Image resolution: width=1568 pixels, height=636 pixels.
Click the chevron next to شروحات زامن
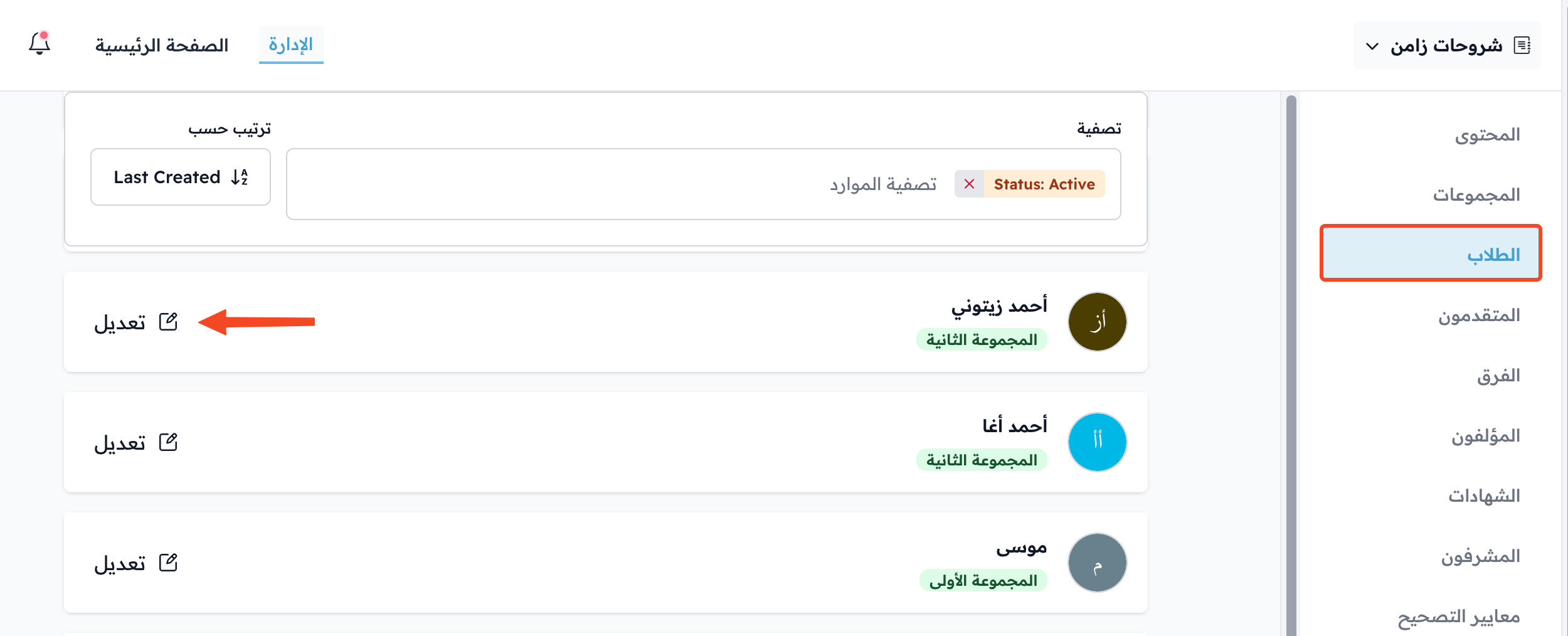1372,46
